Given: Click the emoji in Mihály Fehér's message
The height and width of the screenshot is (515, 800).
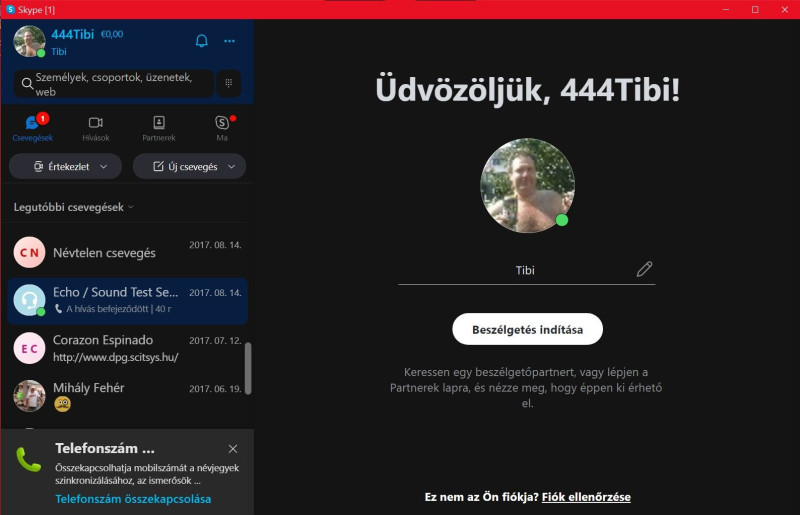Looking at the screenshot, I should pyautogui.click(x=62, y=404).
